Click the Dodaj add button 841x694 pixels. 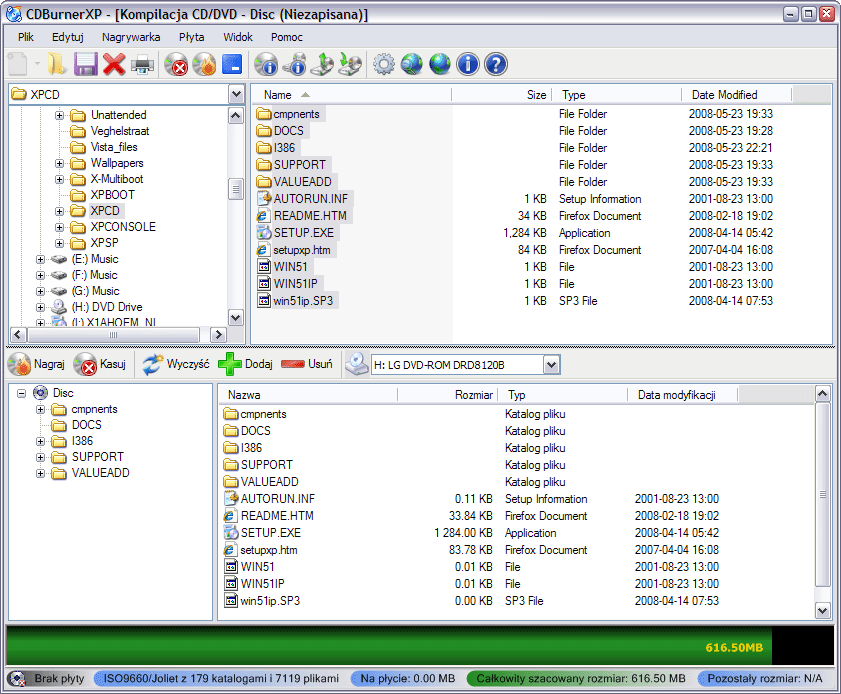pos(246,364)
